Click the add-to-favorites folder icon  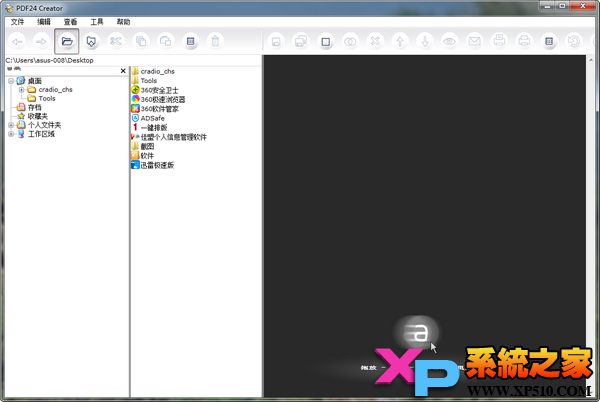point(91,41)
